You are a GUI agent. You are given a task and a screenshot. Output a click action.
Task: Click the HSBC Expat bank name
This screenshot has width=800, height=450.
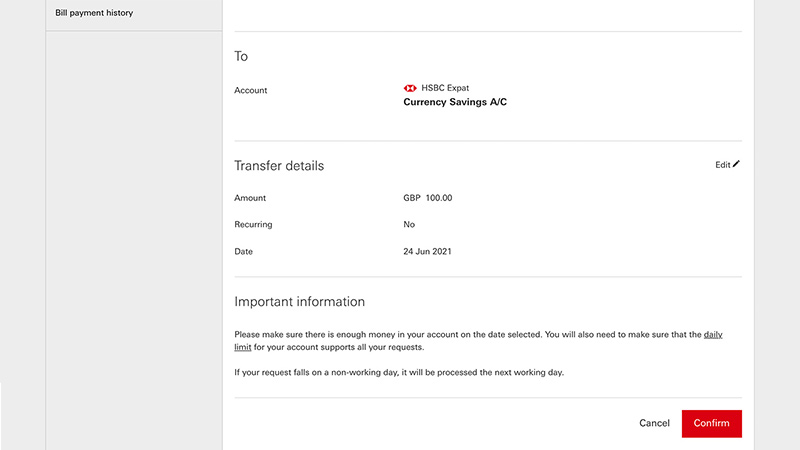(x=445, y=88)
